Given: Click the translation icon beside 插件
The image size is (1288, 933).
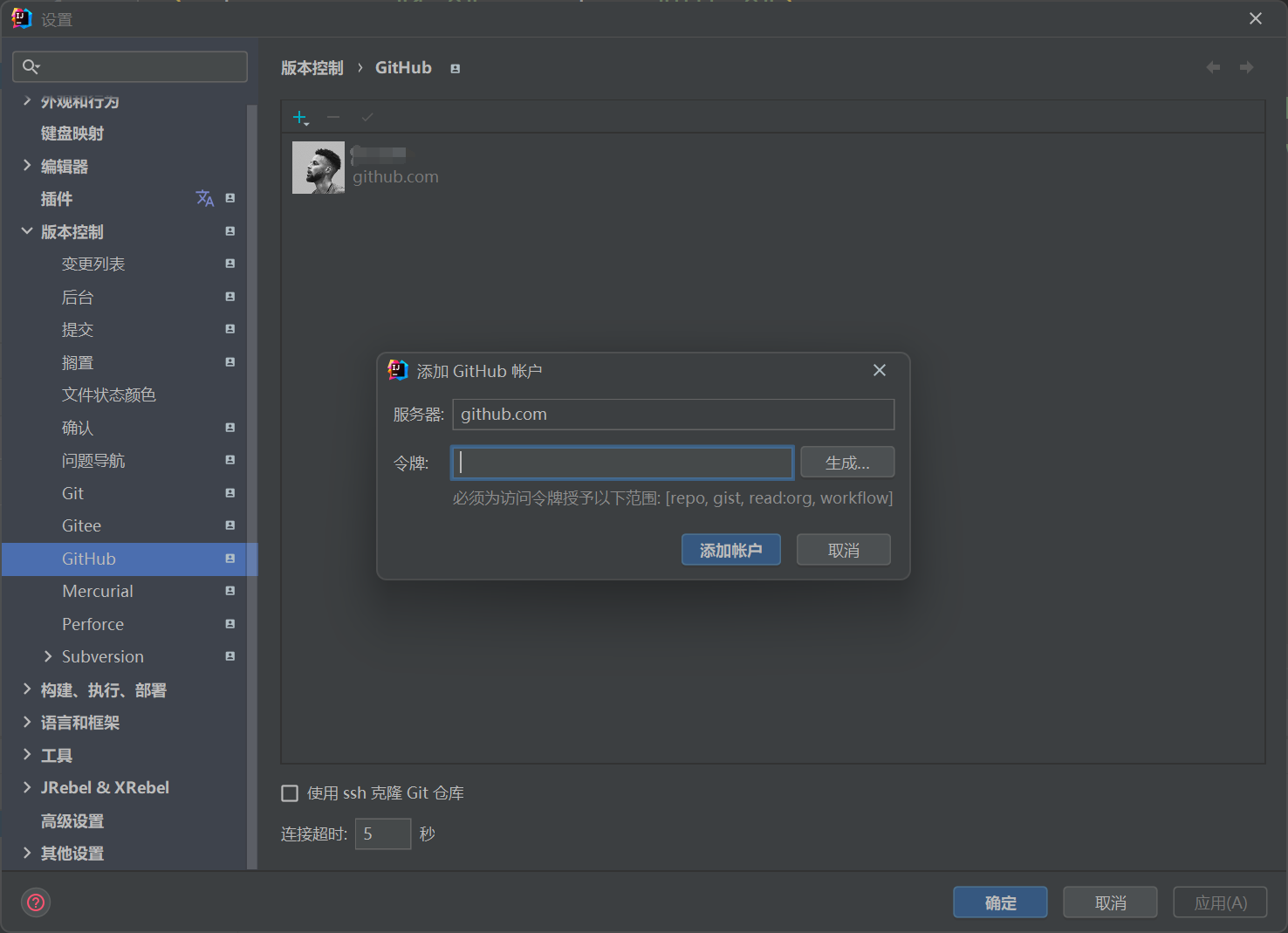Looking at the screenshot, I should [x=204, y=198].
